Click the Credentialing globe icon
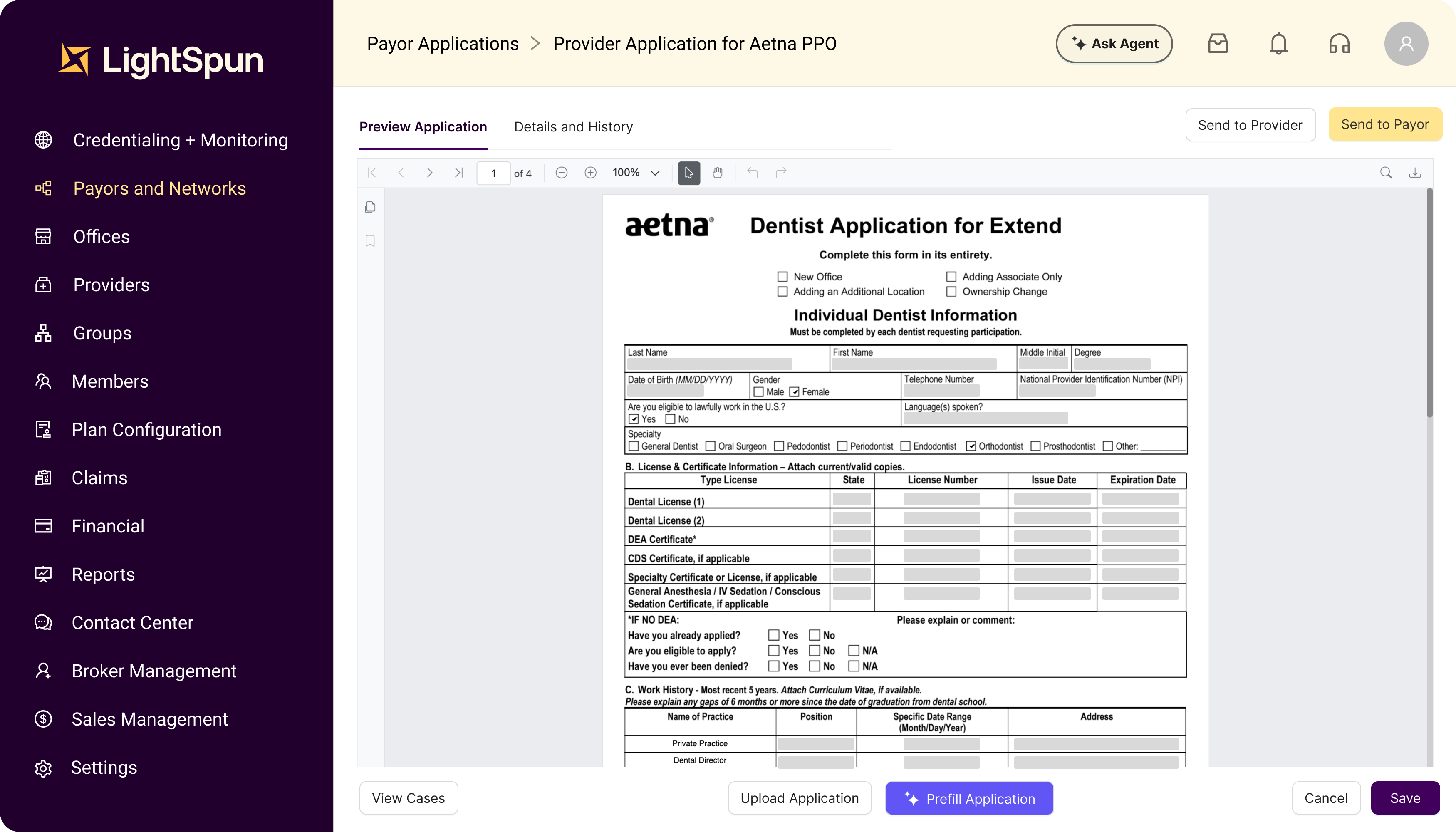 [43, 140]
